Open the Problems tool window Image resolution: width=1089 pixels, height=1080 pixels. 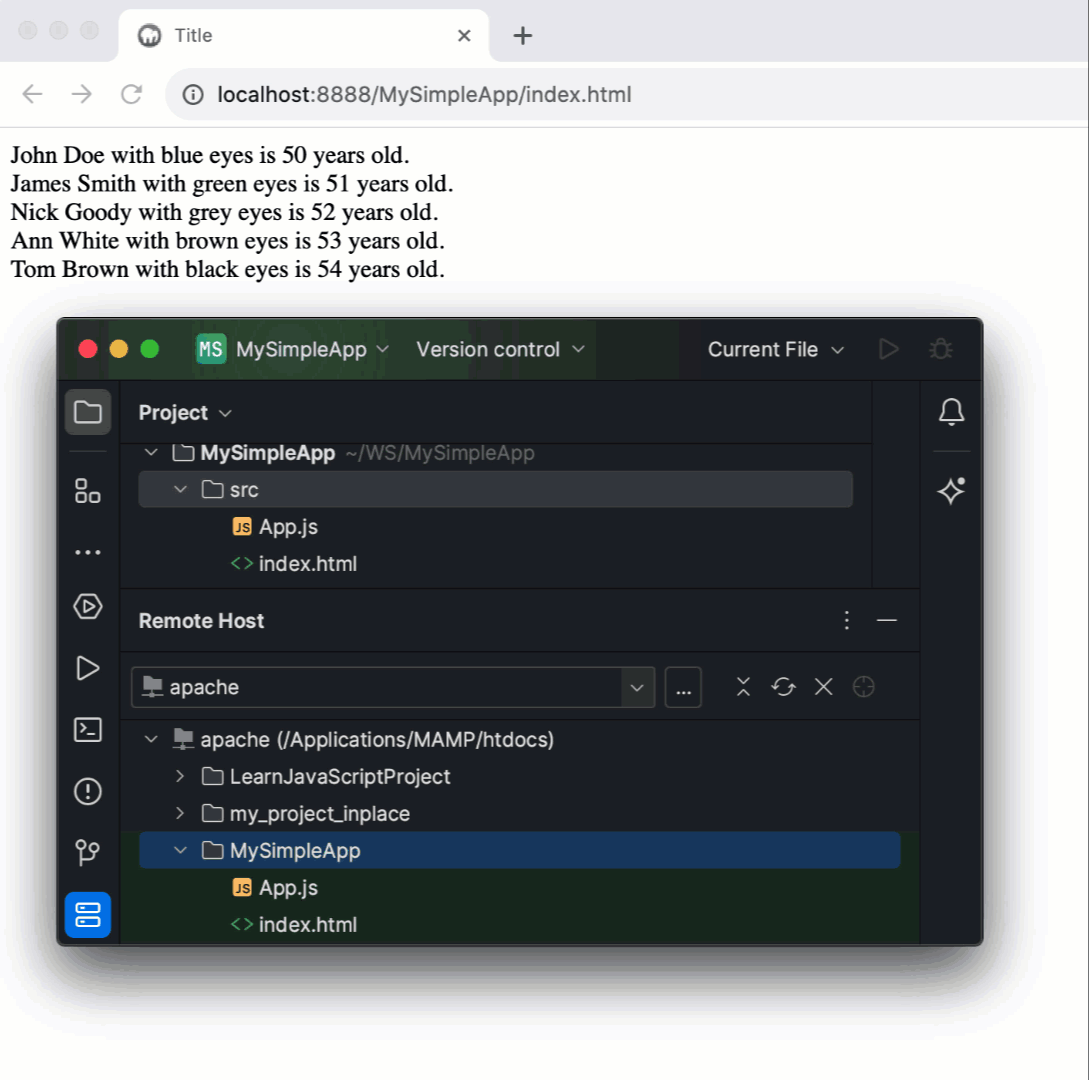tap(87, 791)
